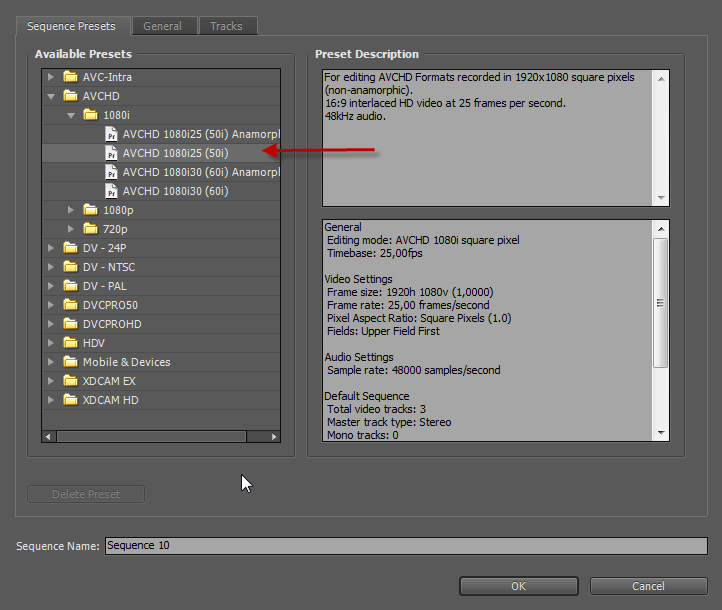Click 'Fields: Upper Field First' text
Screen dimensions: 722x610
[x=383, y=331]
